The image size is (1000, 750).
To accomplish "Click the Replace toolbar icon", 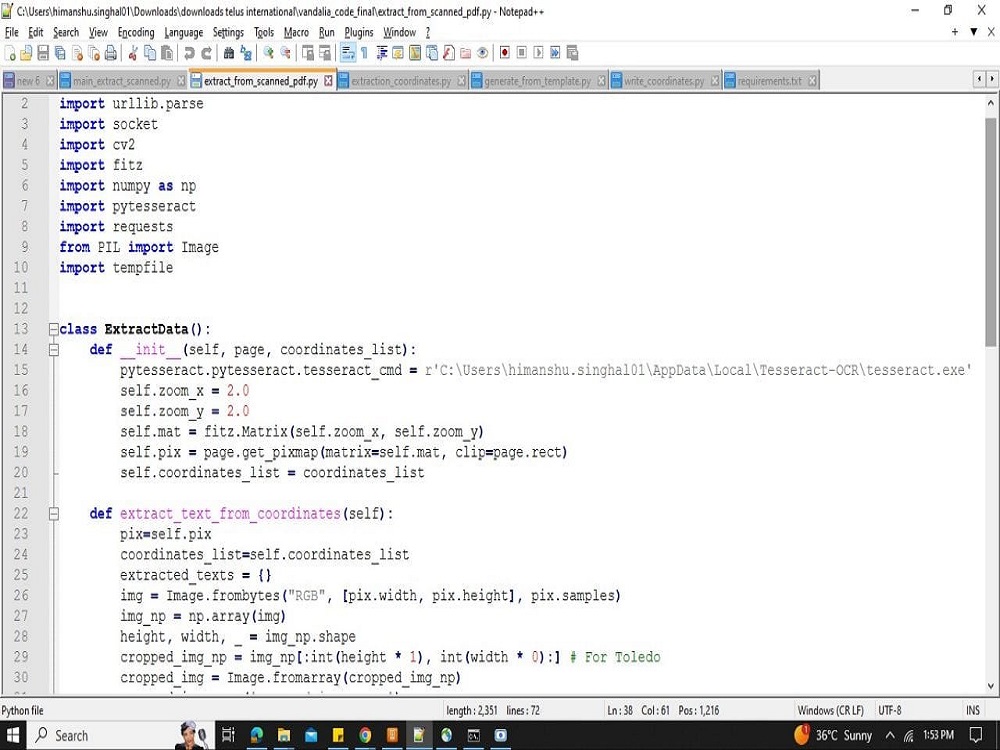I will coord(246,53).
